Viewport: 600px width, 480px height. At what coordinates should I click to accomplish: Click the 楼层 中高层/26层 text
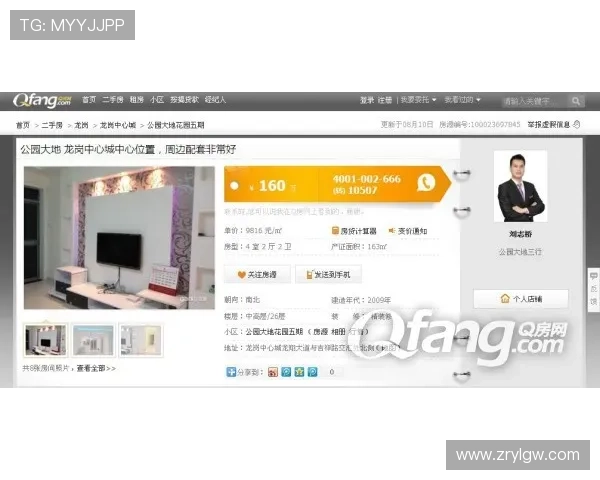click(255, 316)
